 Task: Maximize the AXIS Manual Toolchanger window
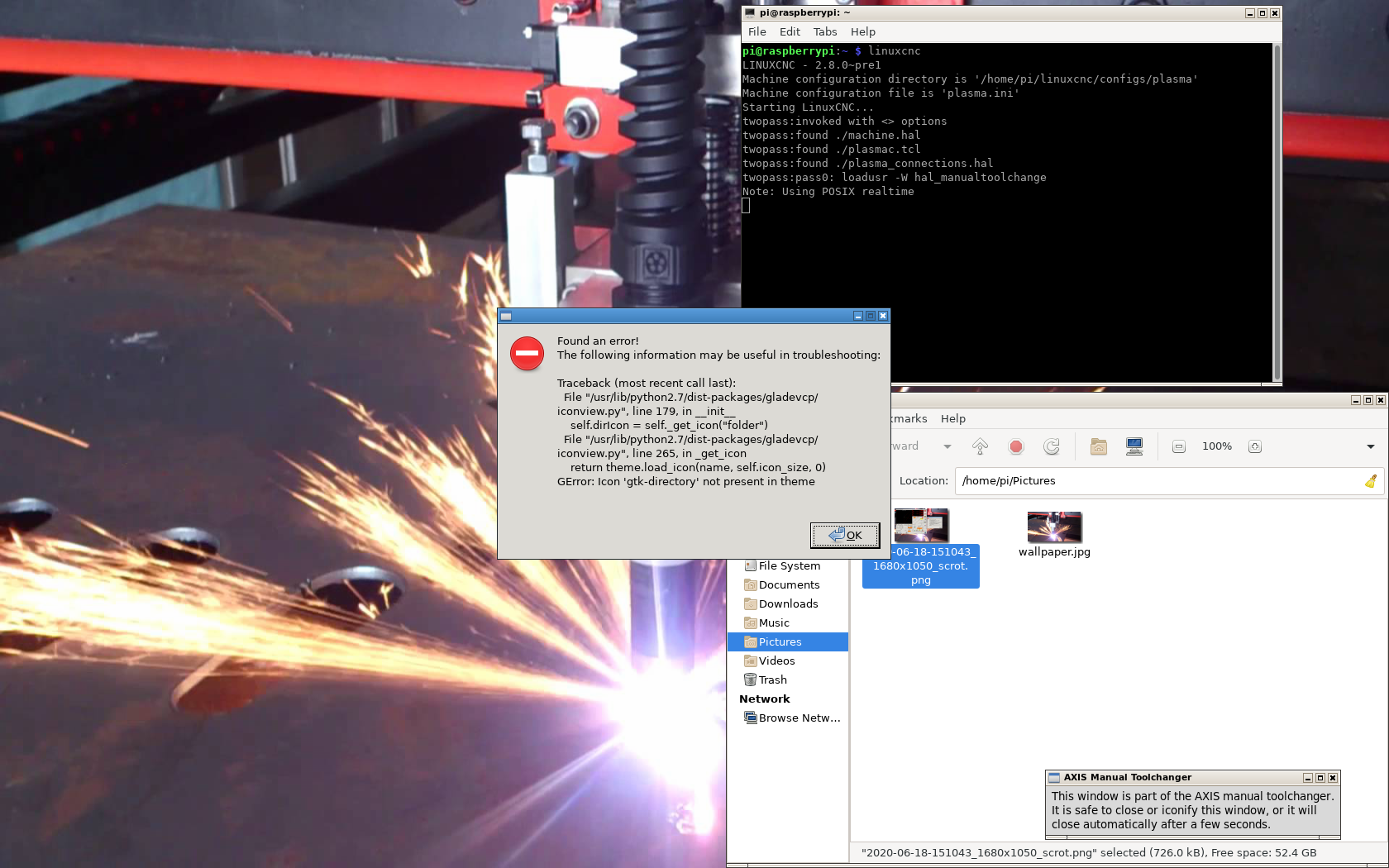[1320, 778]
